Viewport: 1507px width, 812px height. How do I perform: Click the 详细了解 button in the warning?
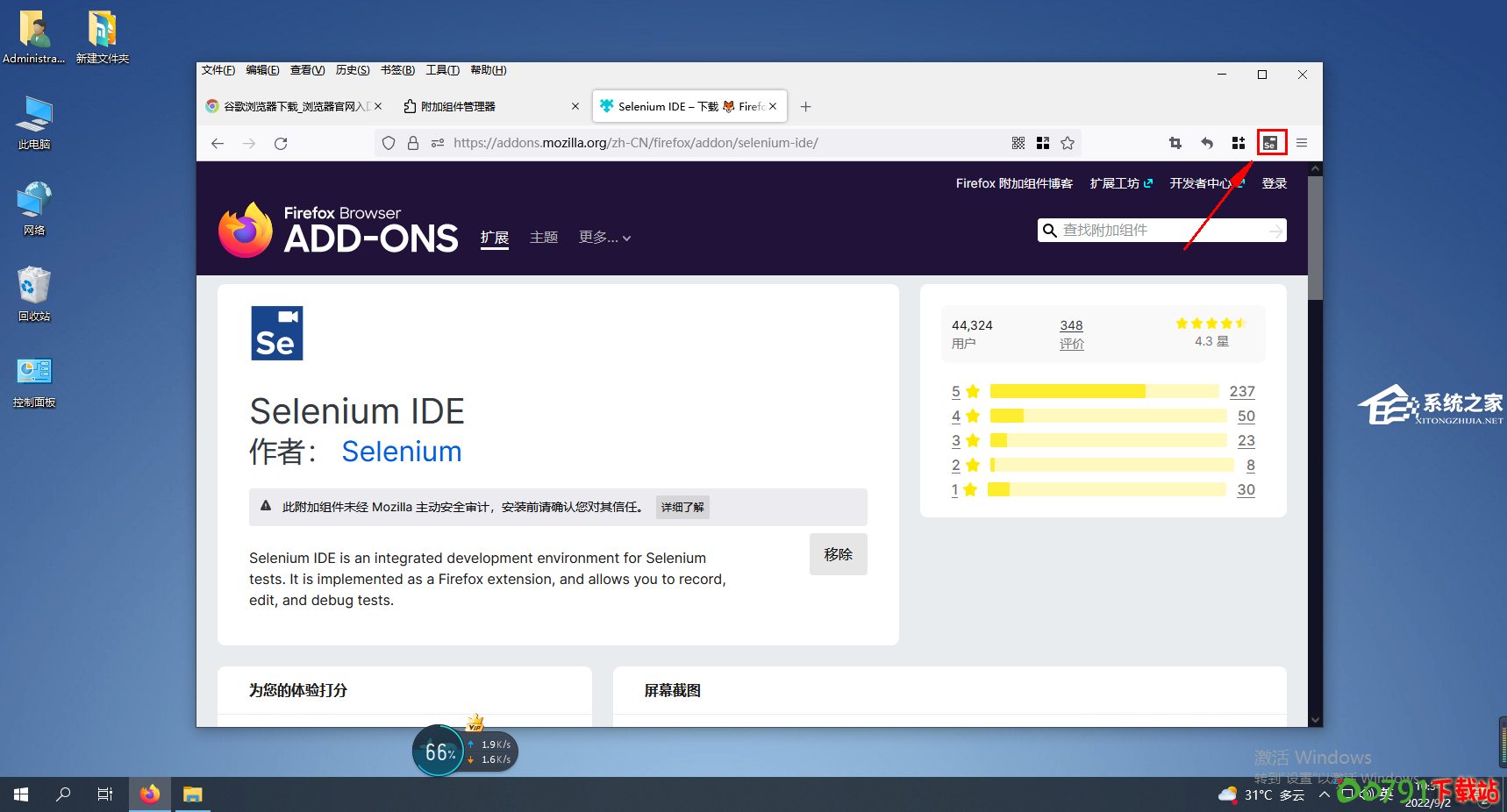pyautogui.click(x=682, y=507)
